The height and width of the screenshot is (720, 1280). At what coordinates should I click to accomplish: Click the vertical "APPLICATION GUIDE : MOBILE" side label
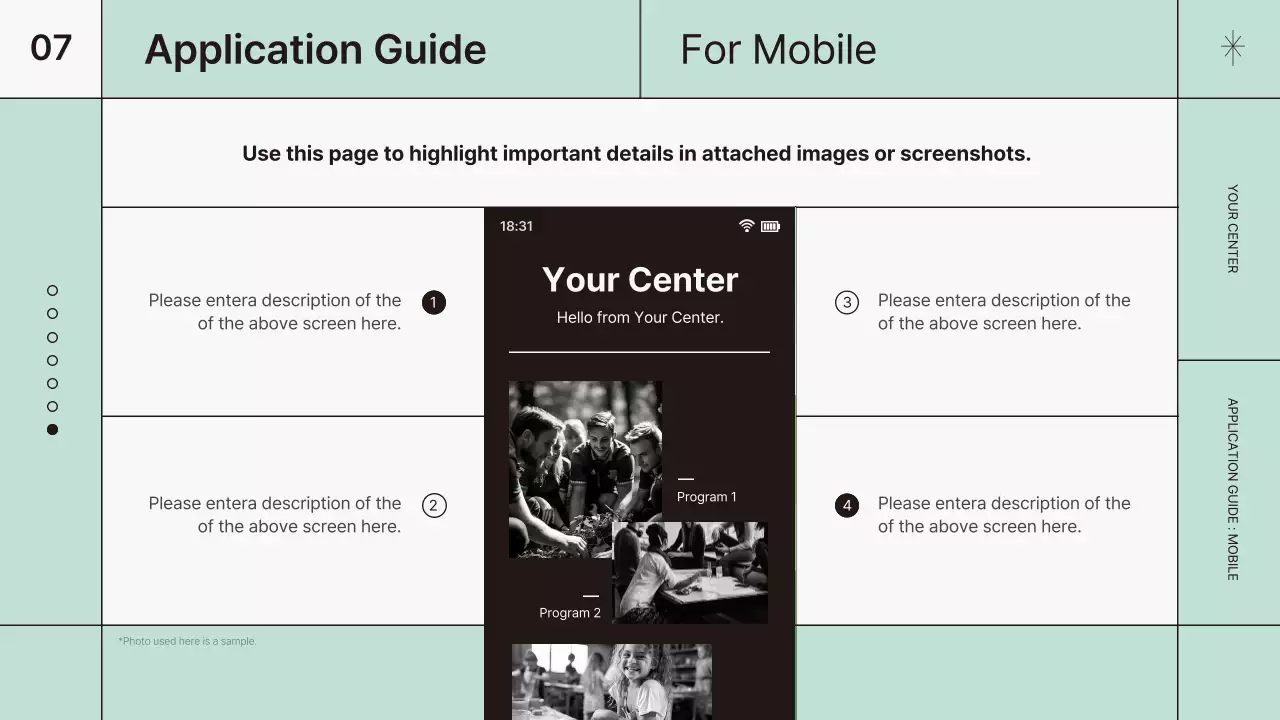point(1232,489)
